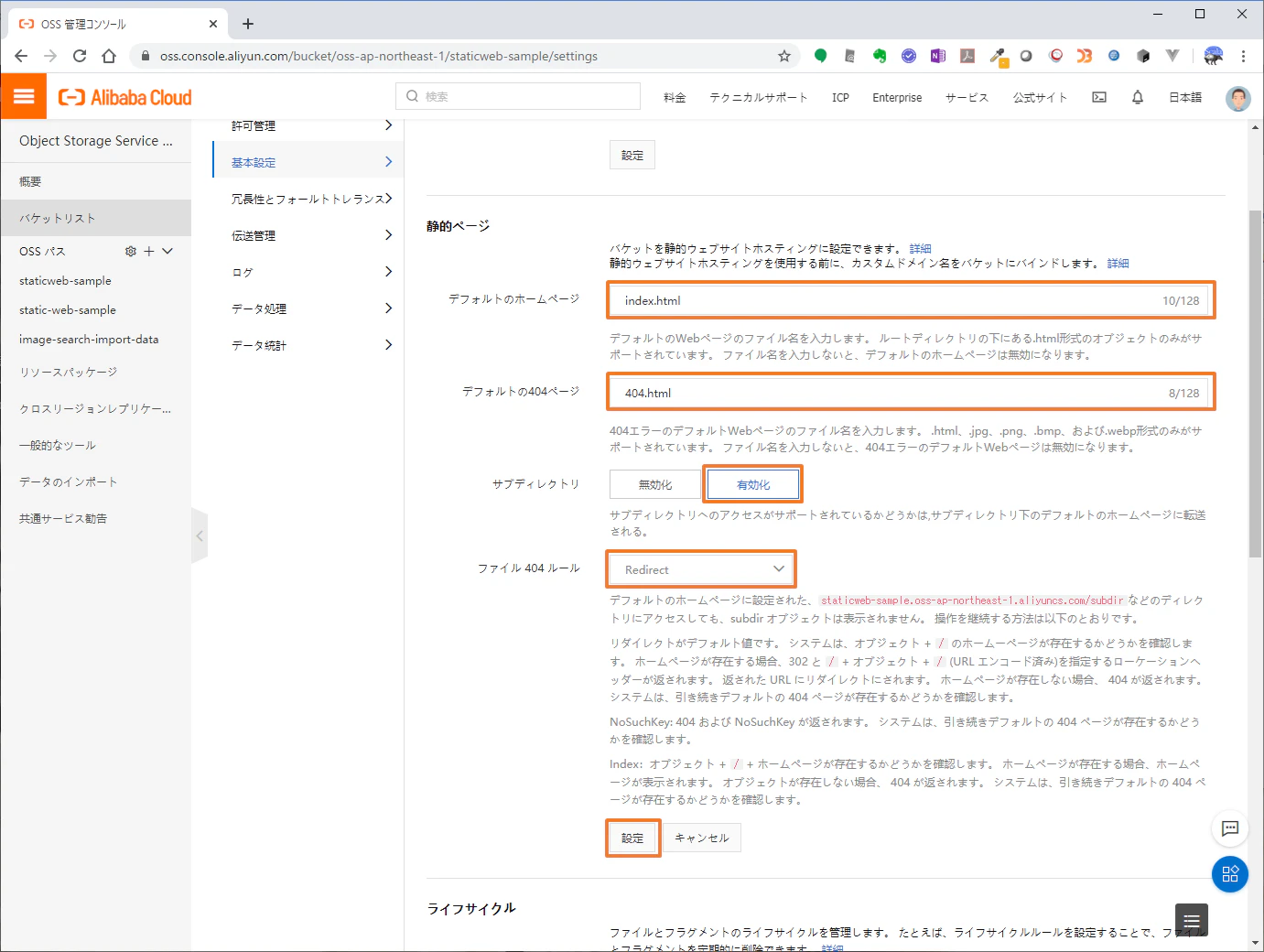Select the 有効化 subdirectory option
Screen dimensions: 1264x952
tap(753, 484)
